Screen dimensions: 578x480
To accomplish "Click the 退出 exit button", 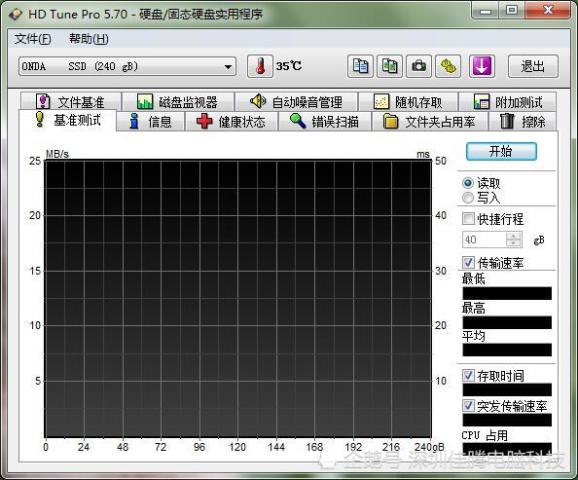I will click(533, 66).
